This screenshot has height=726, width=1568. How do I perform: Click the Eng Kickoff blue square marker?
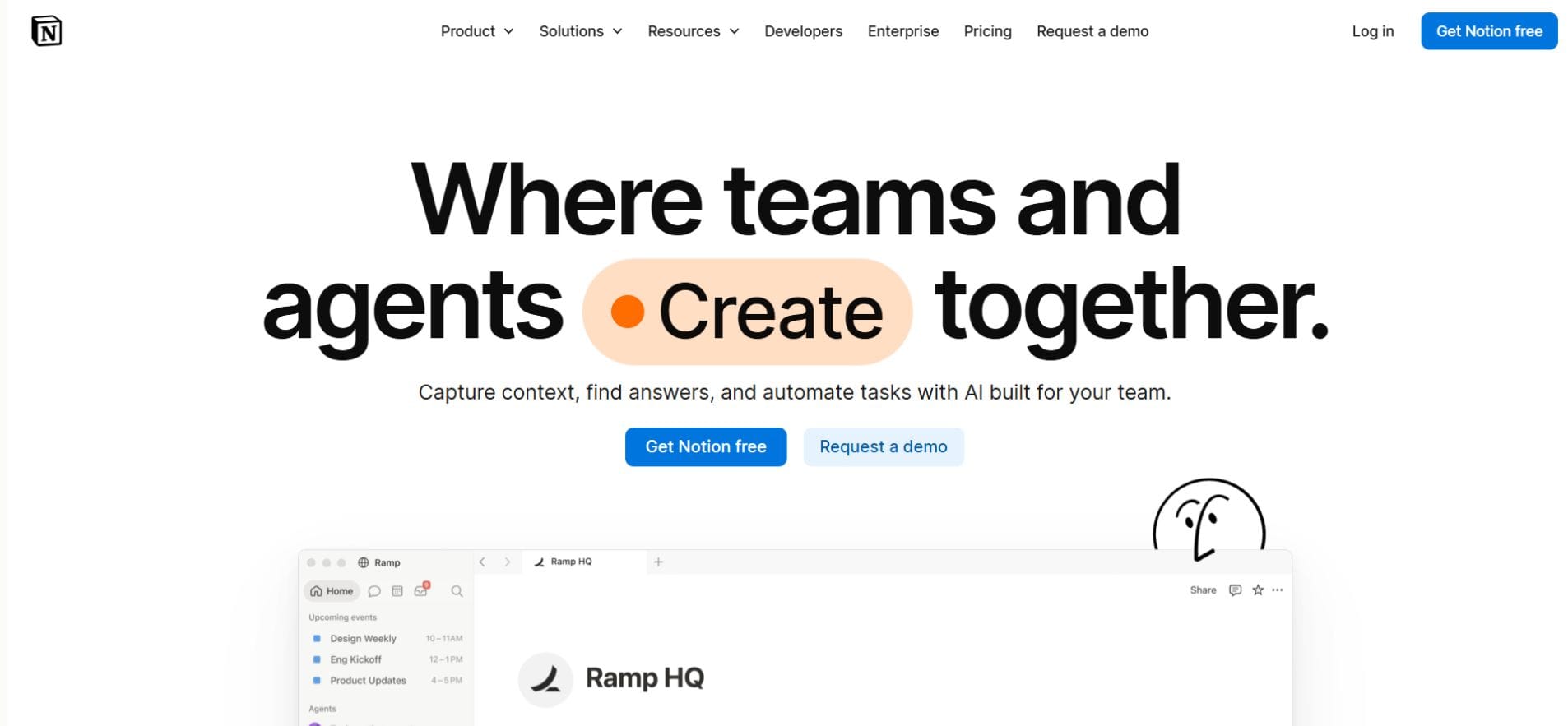point(317,659)
